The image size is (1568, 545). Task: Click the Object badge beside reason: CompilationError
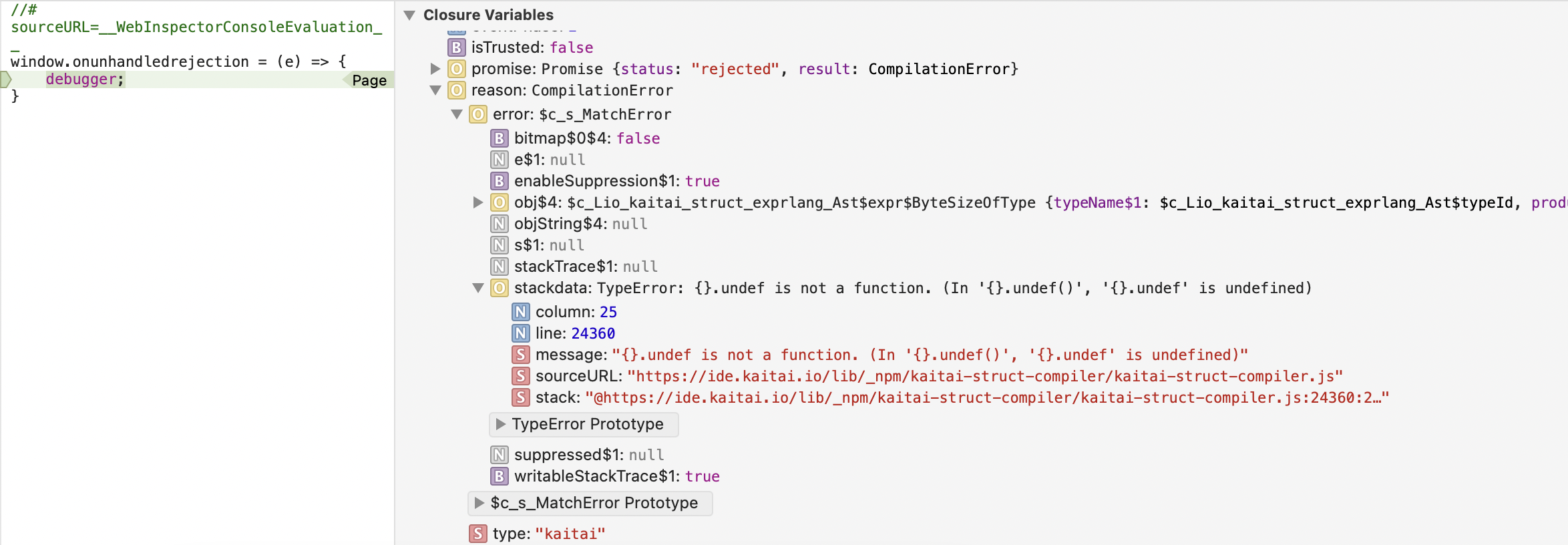tap(457, 90)
